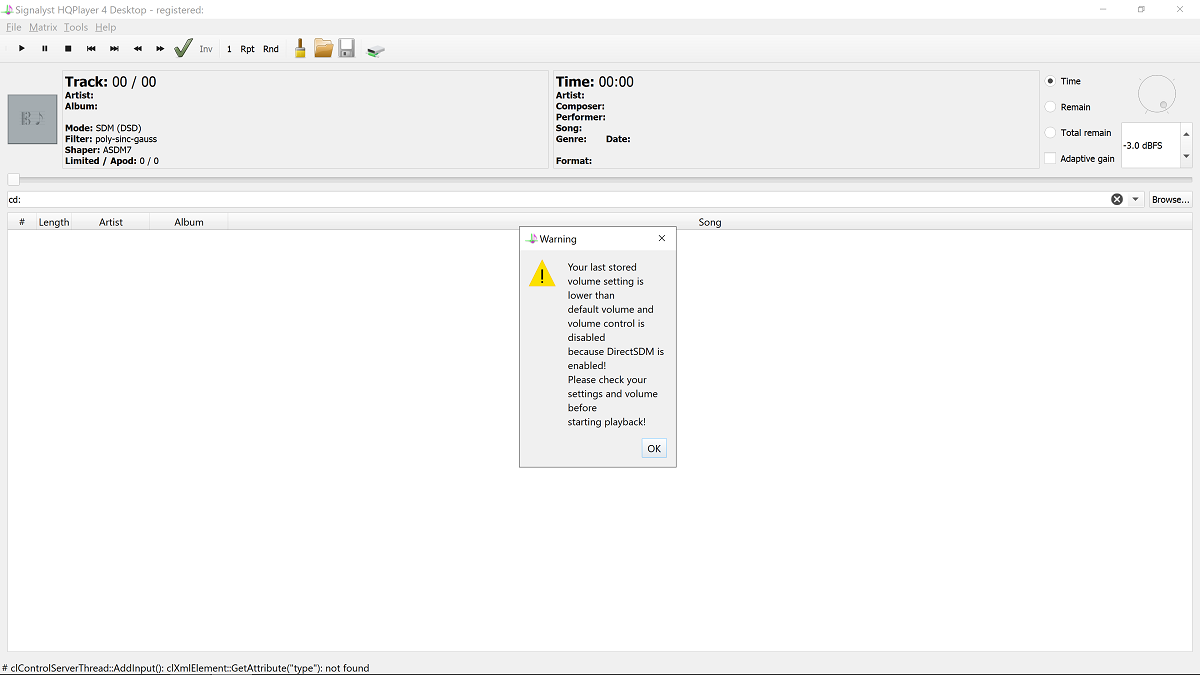Click the -3.0 dBFS volume field
1200x675 pixels.
pyautogui.click(x=1151, y=145)
